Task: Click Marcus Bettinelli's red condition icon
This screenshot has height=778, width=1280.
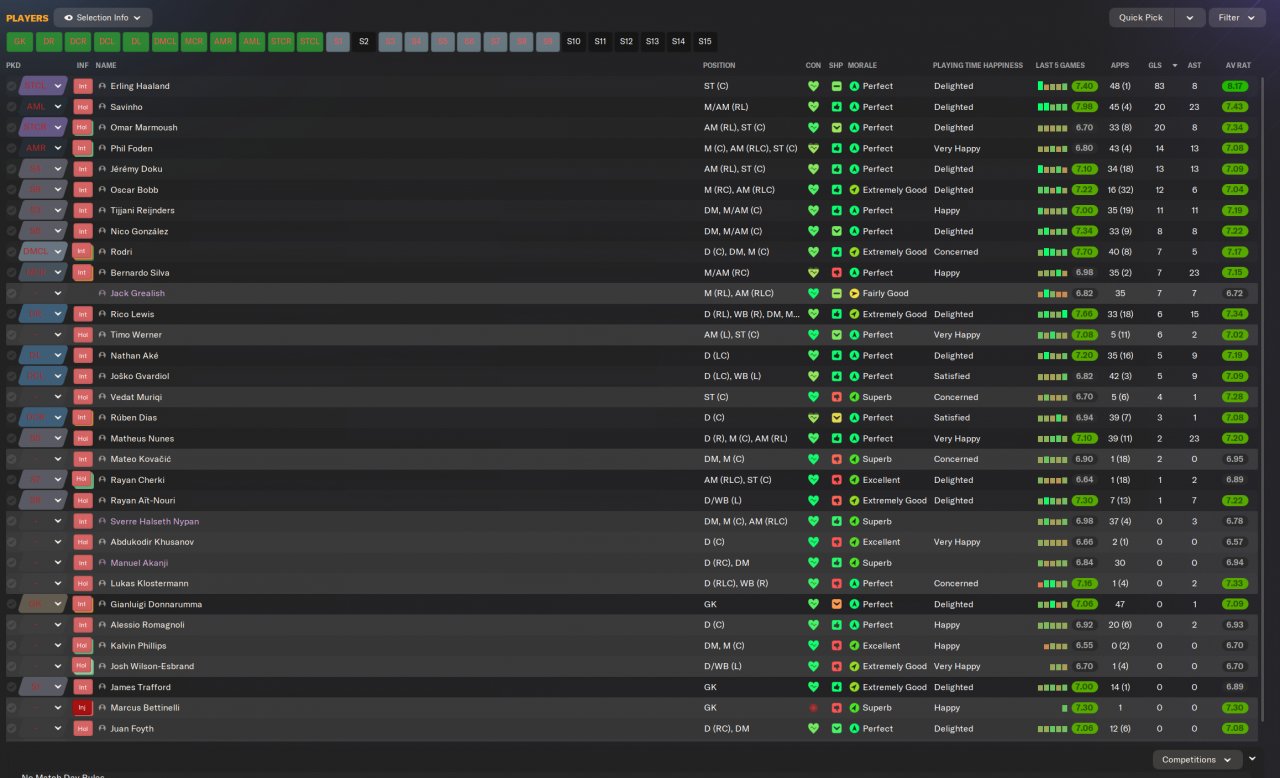Action: click(813, 708)
